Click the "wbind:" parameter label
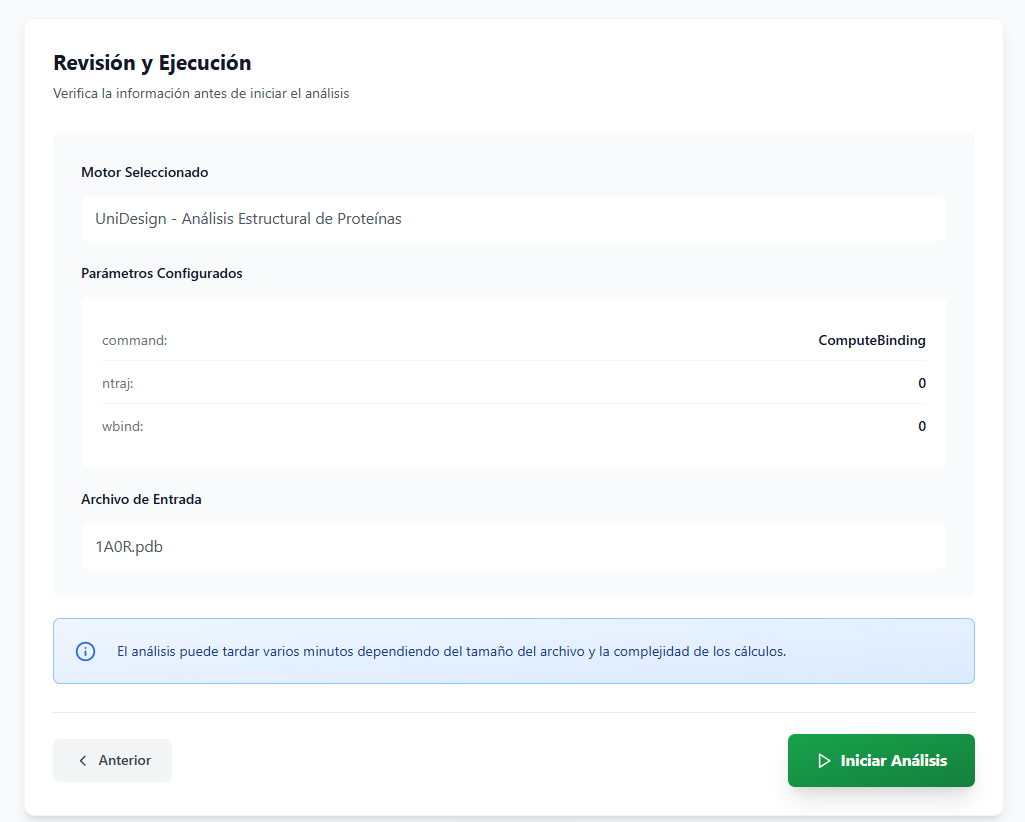The width and height of the screenshot is (1025, 822). [122, 426]
